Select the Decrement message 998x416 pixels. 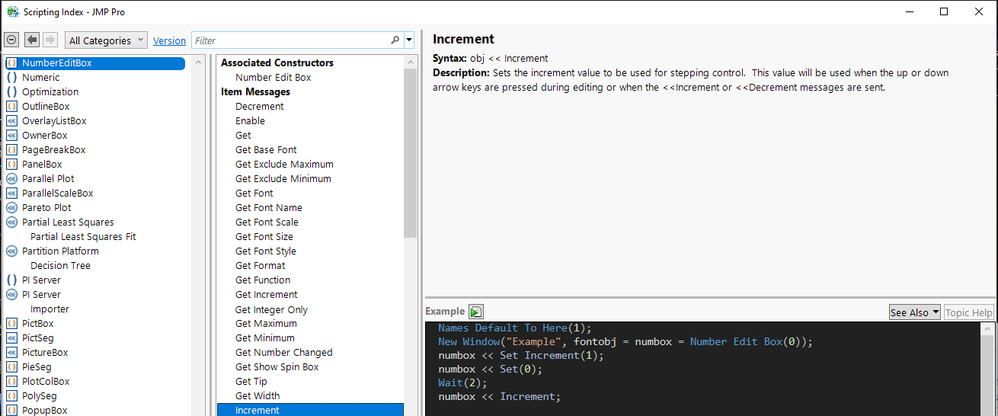[x=259, y=106]
